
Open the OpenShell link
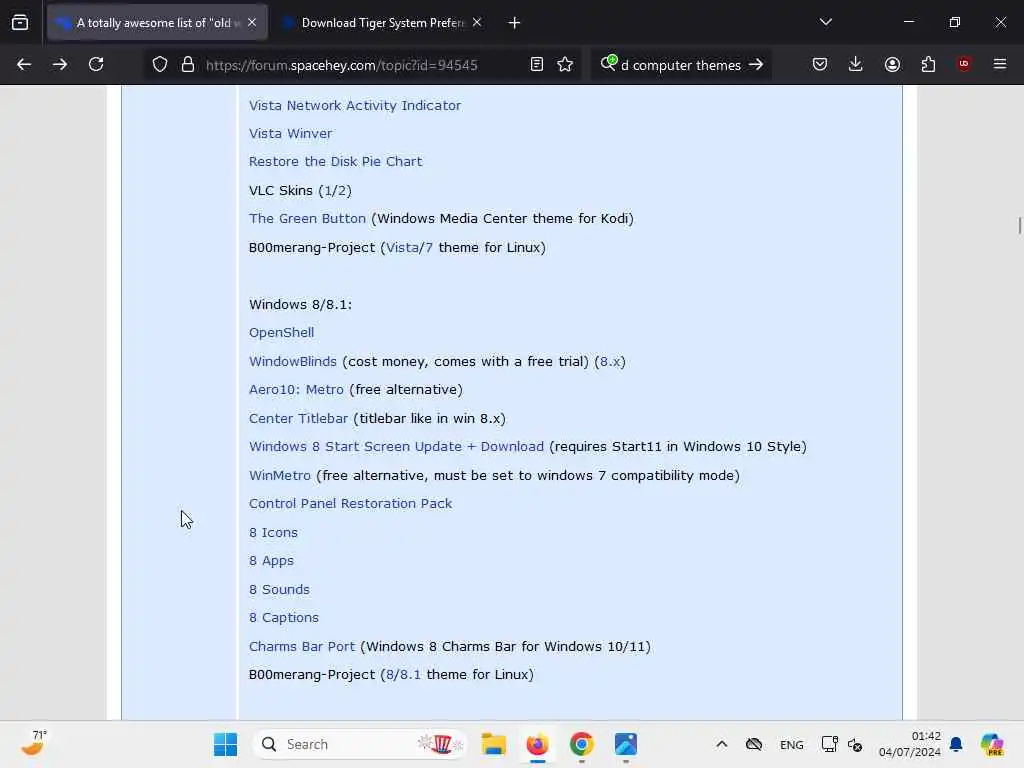pyautogui.click(x=281, y=332)
